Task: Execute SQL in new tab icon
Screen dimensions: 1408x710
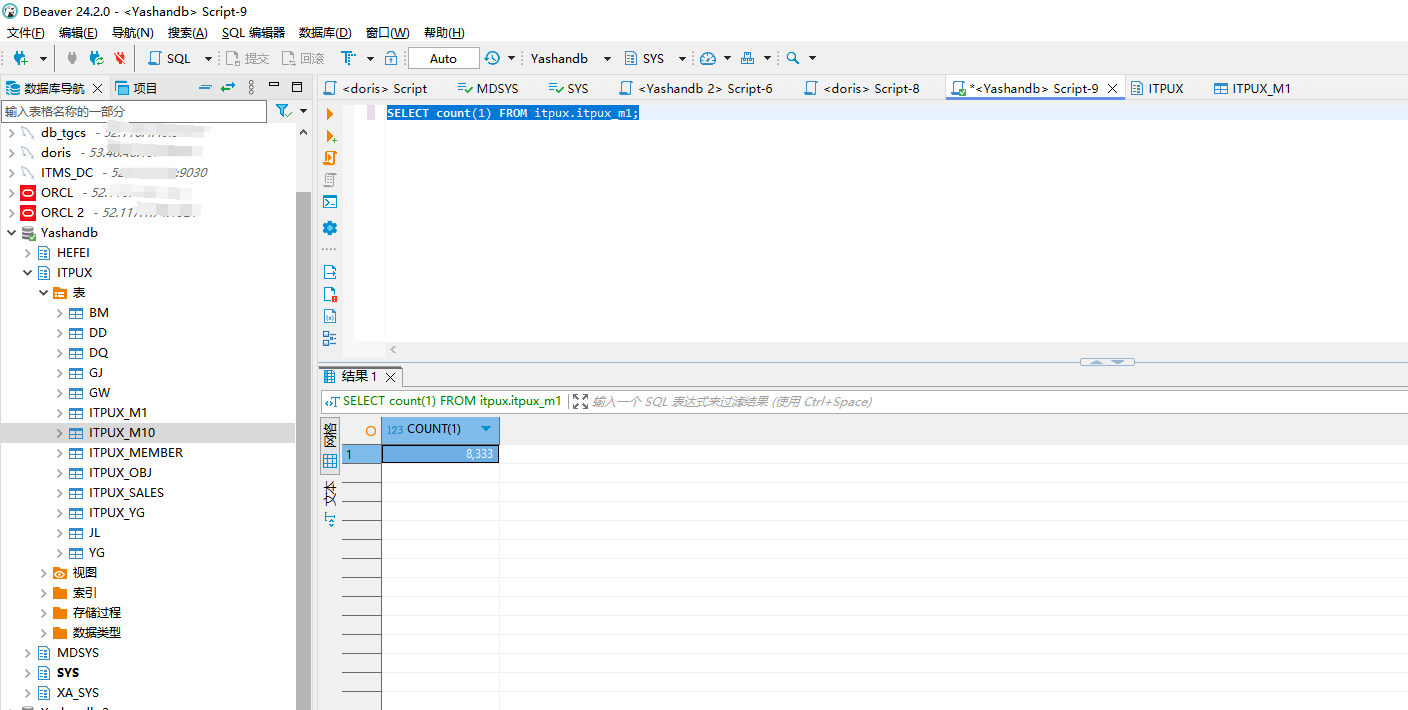Action: 330,136
